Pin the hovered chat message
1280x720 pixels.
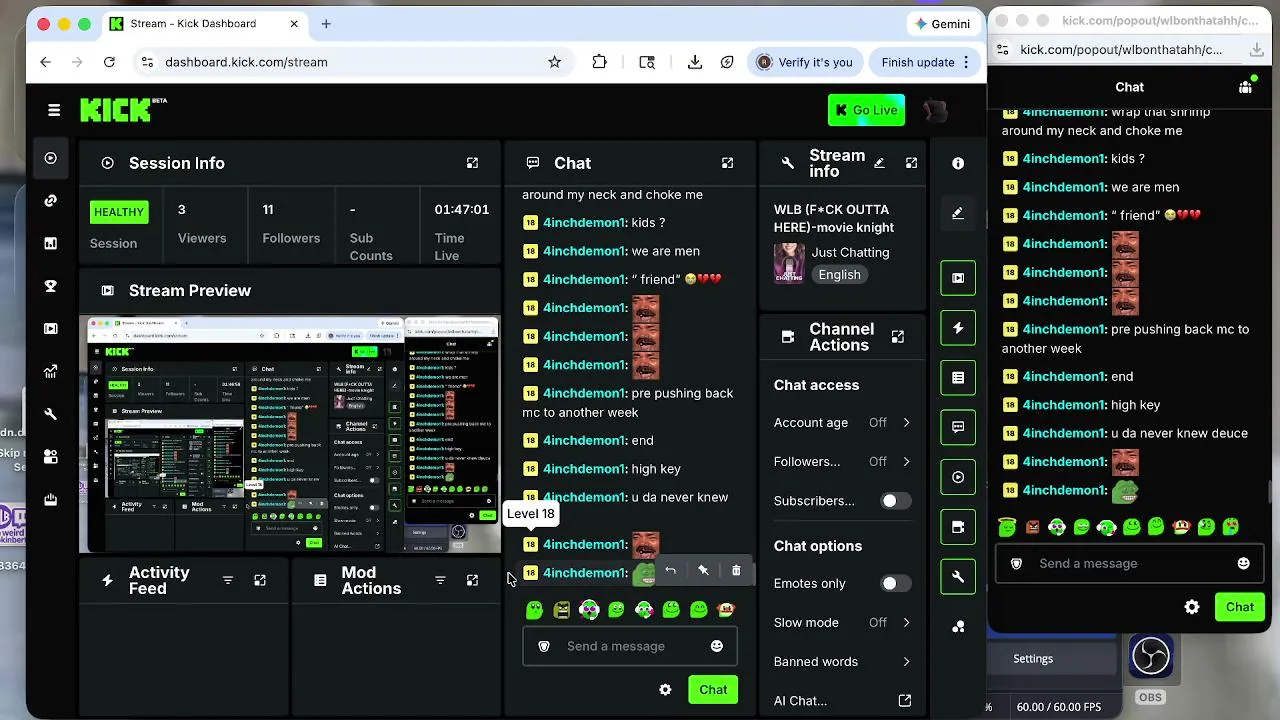pyautogui.click(x=703, y=570)
